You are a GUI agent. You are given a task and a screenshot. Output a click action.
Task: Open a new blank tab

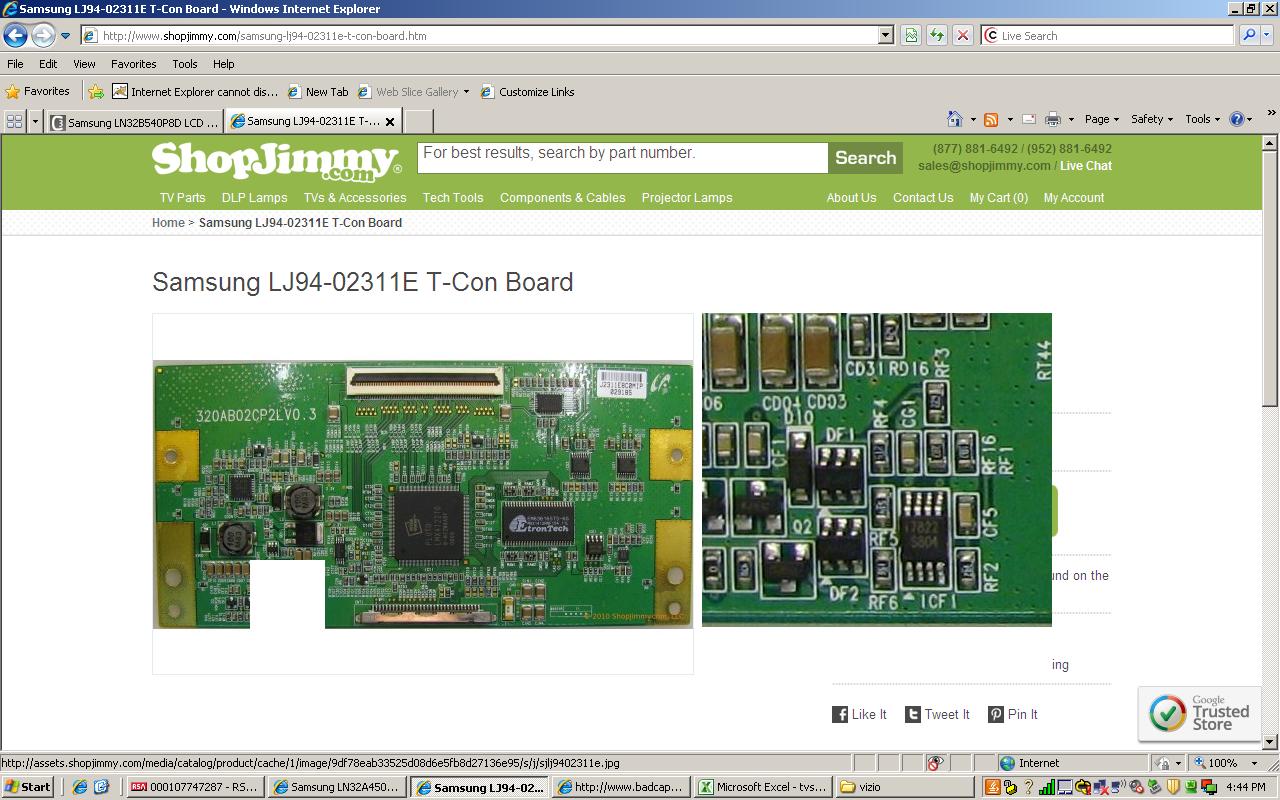[418, 122]
